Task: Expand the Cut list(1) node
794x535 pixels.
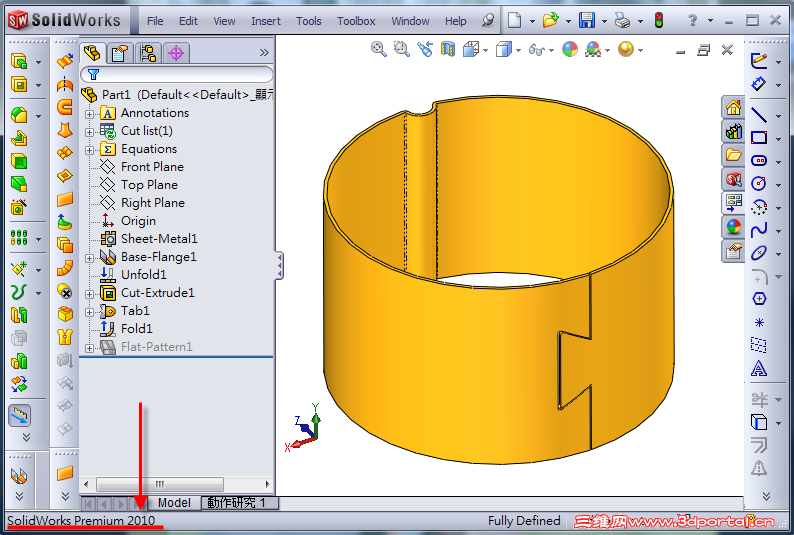Action: pyautogui.click(x=89, y=132)
